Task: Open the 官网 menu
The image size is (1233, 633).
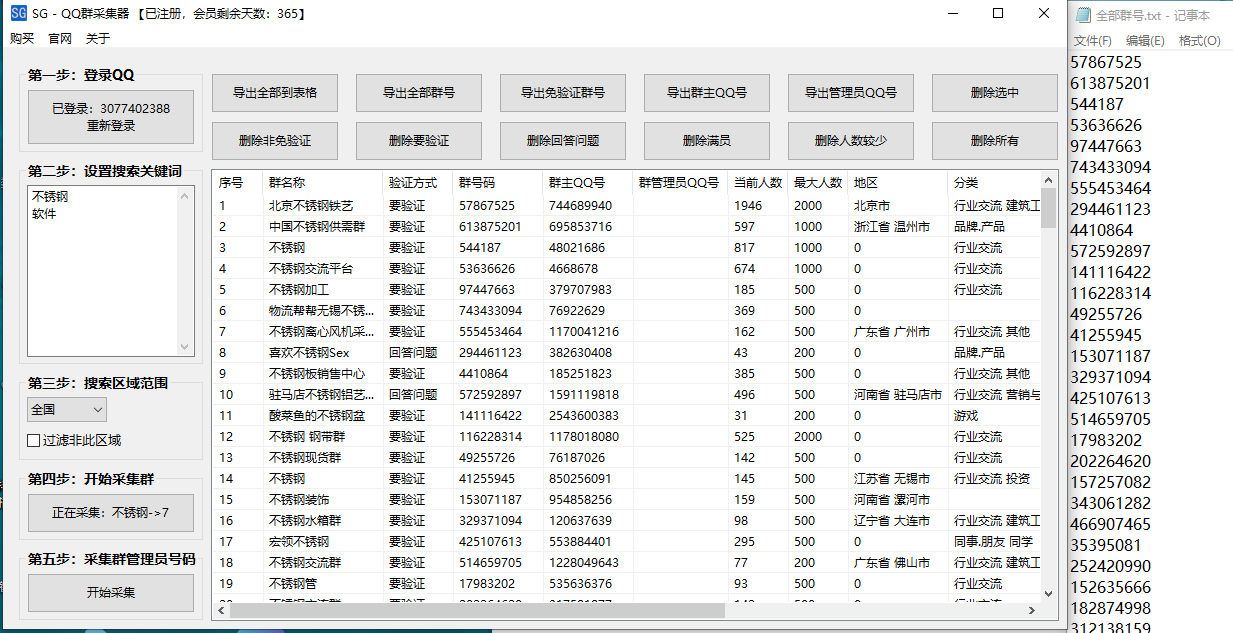Action: 60,38
